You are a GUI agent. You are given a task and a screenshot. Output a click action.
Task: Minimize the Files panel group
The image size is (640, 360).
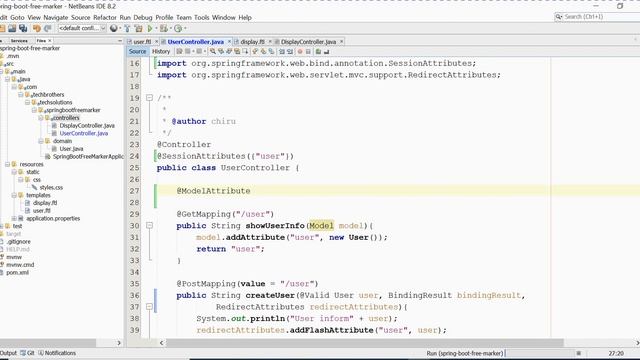[x=120, y=41]
